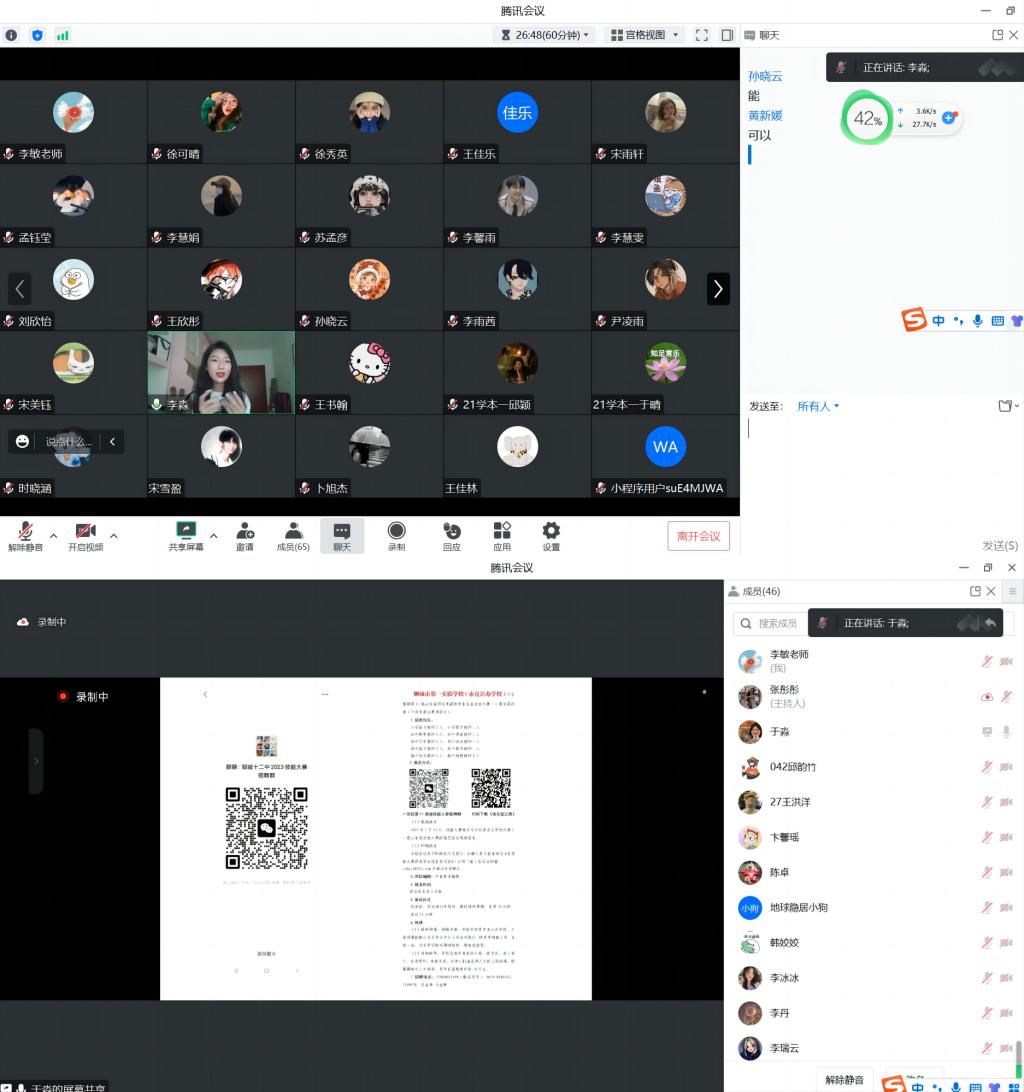Click the network signal status icon
Screen dimensions: 1024x1092
pos(63,35)
